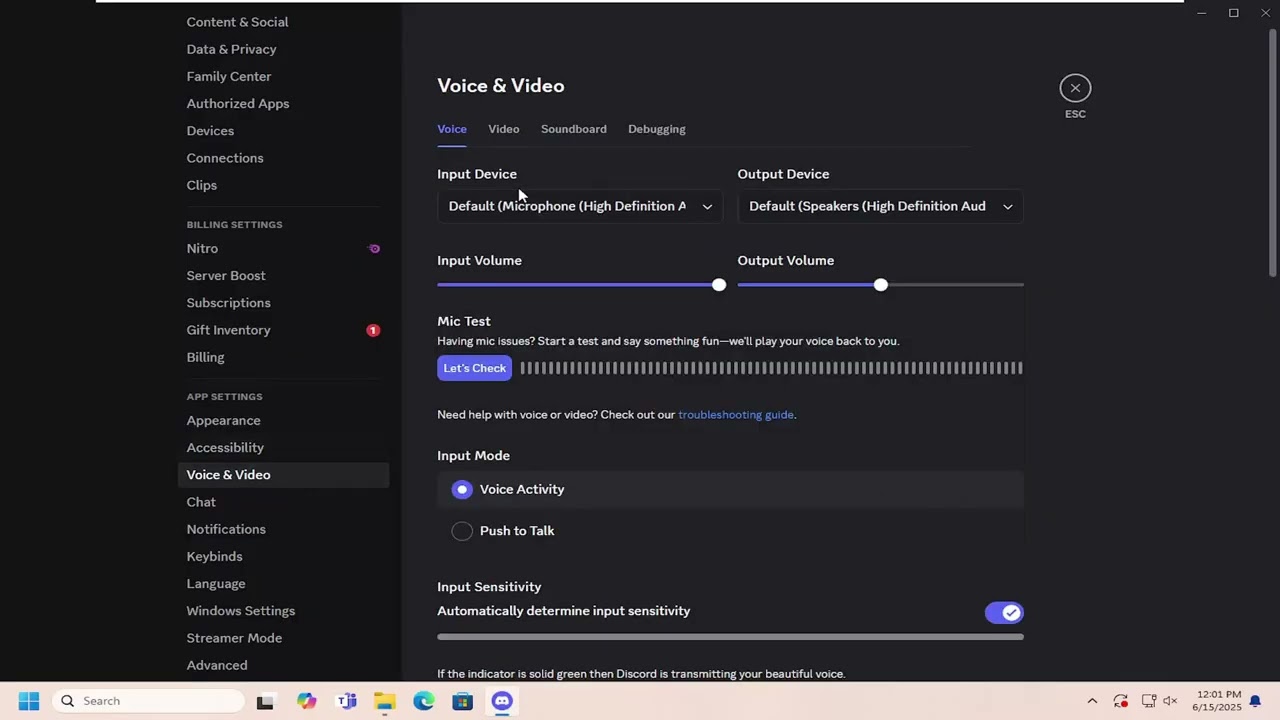Open Microsoft Teams from the taskbar
1280x720 pixels.
coord(346,701)
